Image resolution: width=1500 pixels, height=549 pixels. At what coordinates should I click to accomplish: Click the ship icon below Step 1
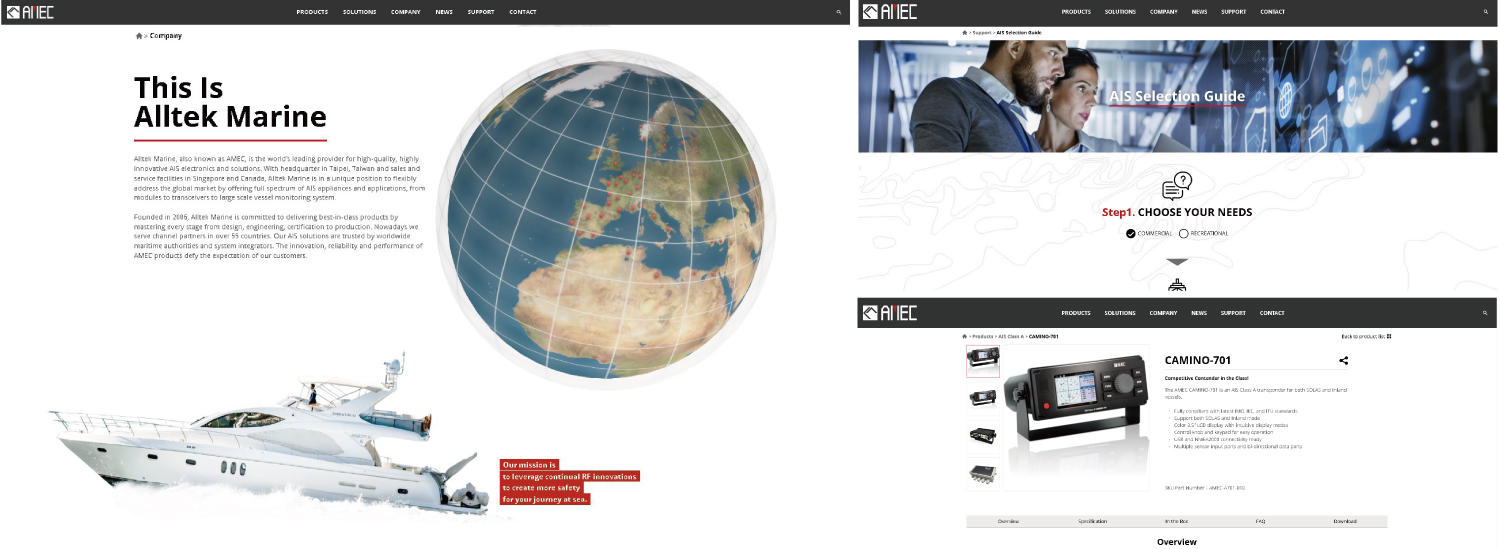click(1177, 284)
